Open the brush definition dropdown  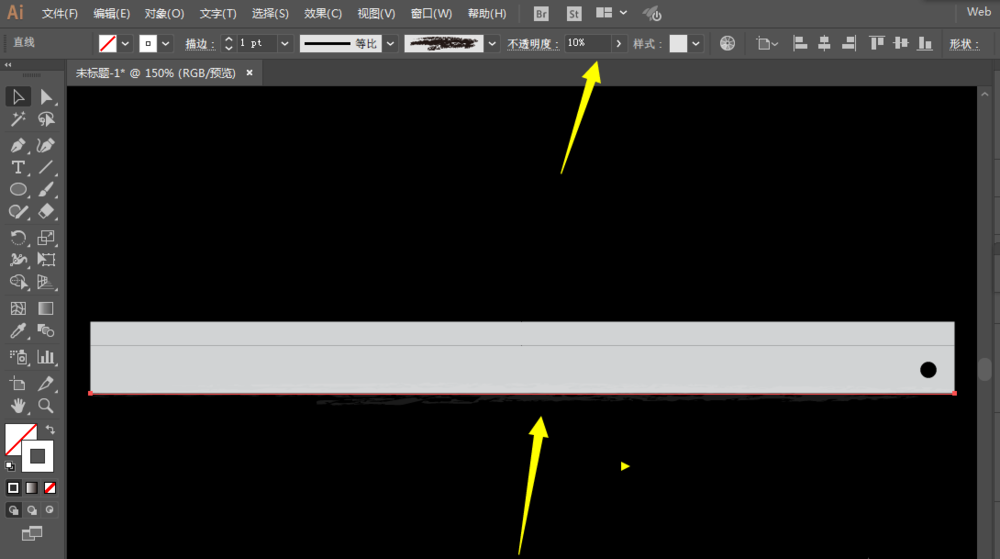pyautogui.click(x=492, y=43)
